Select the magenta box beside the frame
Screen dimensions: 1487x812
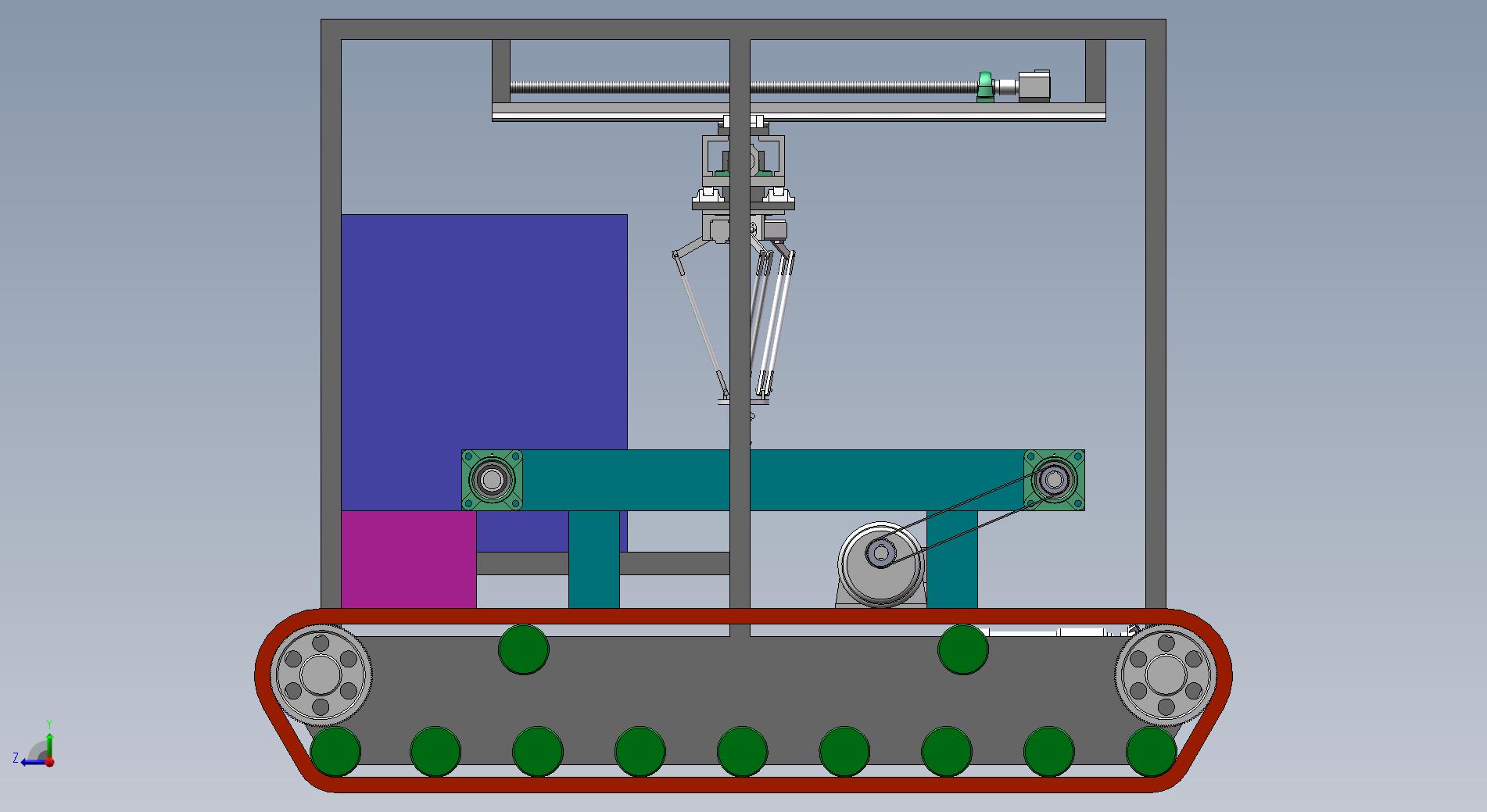408,559
